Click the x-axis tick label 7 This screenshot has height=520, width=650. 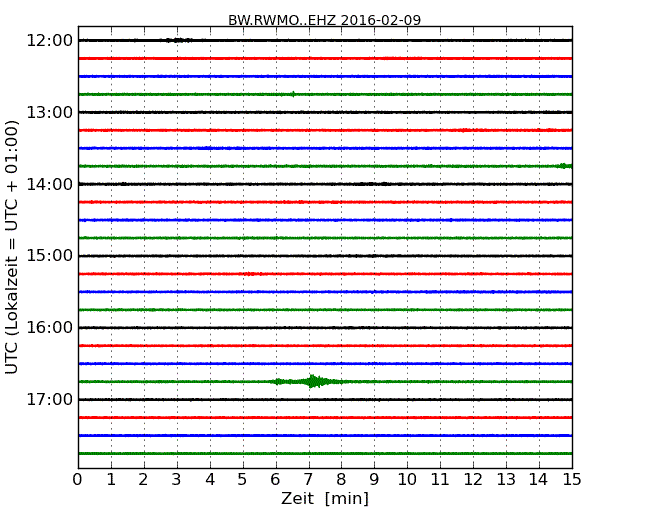(308, 480)
